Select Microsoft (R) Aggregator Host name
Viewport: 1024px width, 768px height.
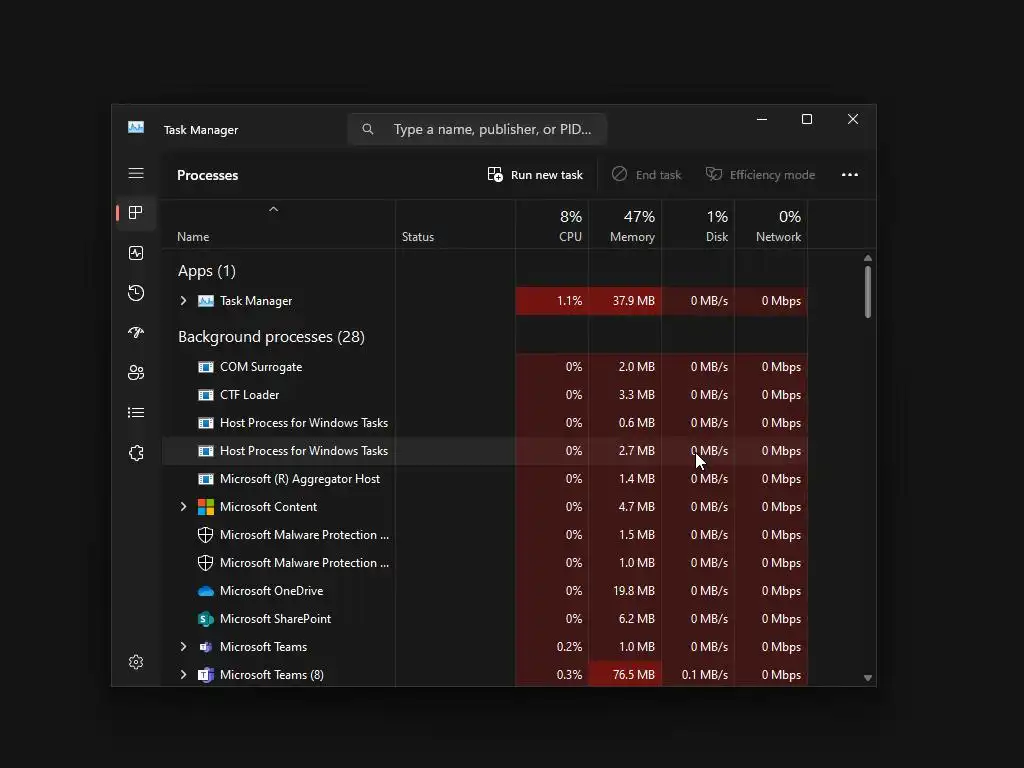[x=300, y=479]
